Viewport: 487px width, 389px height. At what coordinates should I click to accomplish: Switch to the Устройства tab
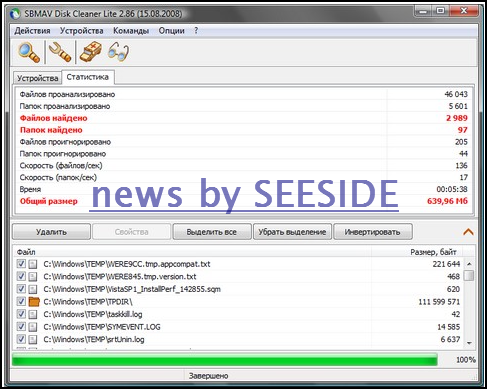(x=38, y=78)
